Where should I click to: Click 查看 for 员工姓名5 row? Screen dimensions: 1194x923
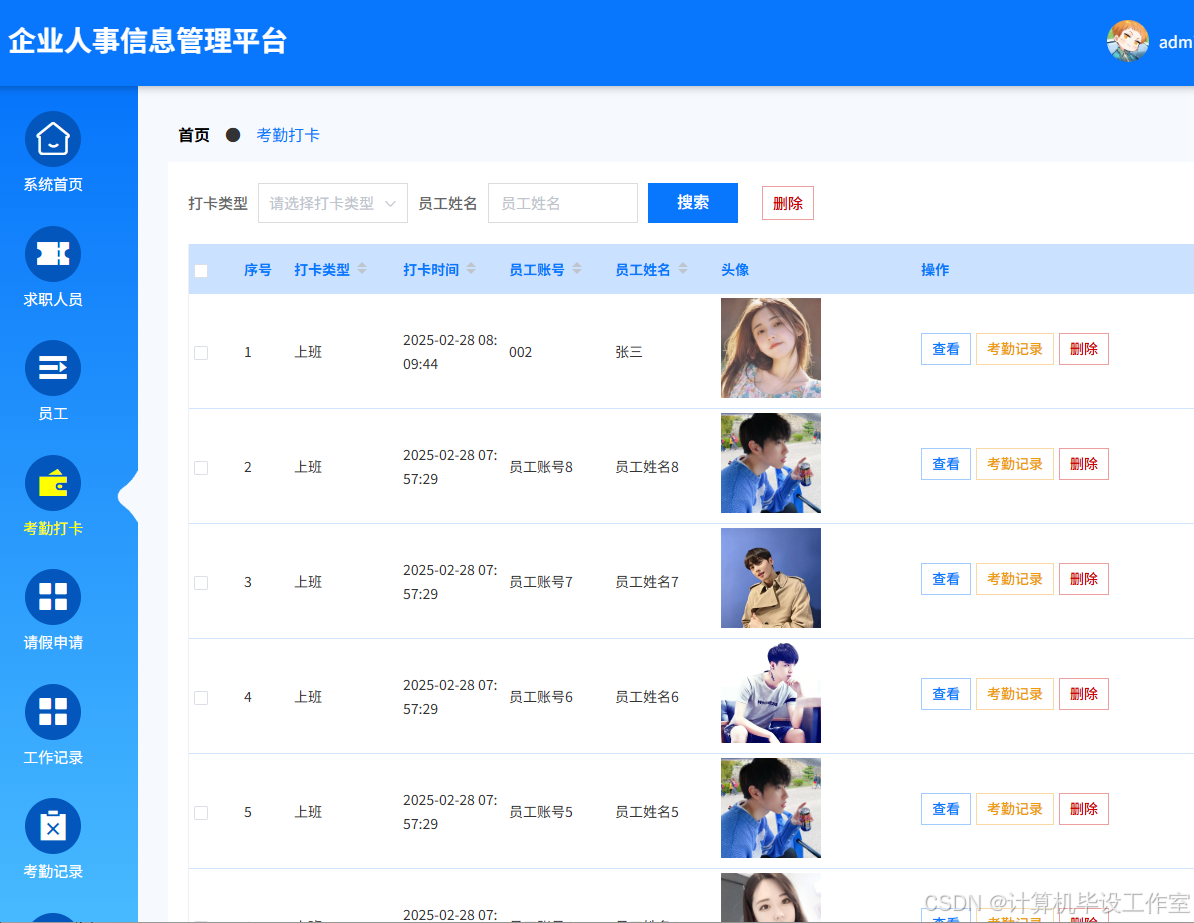[x=946, y=809]
